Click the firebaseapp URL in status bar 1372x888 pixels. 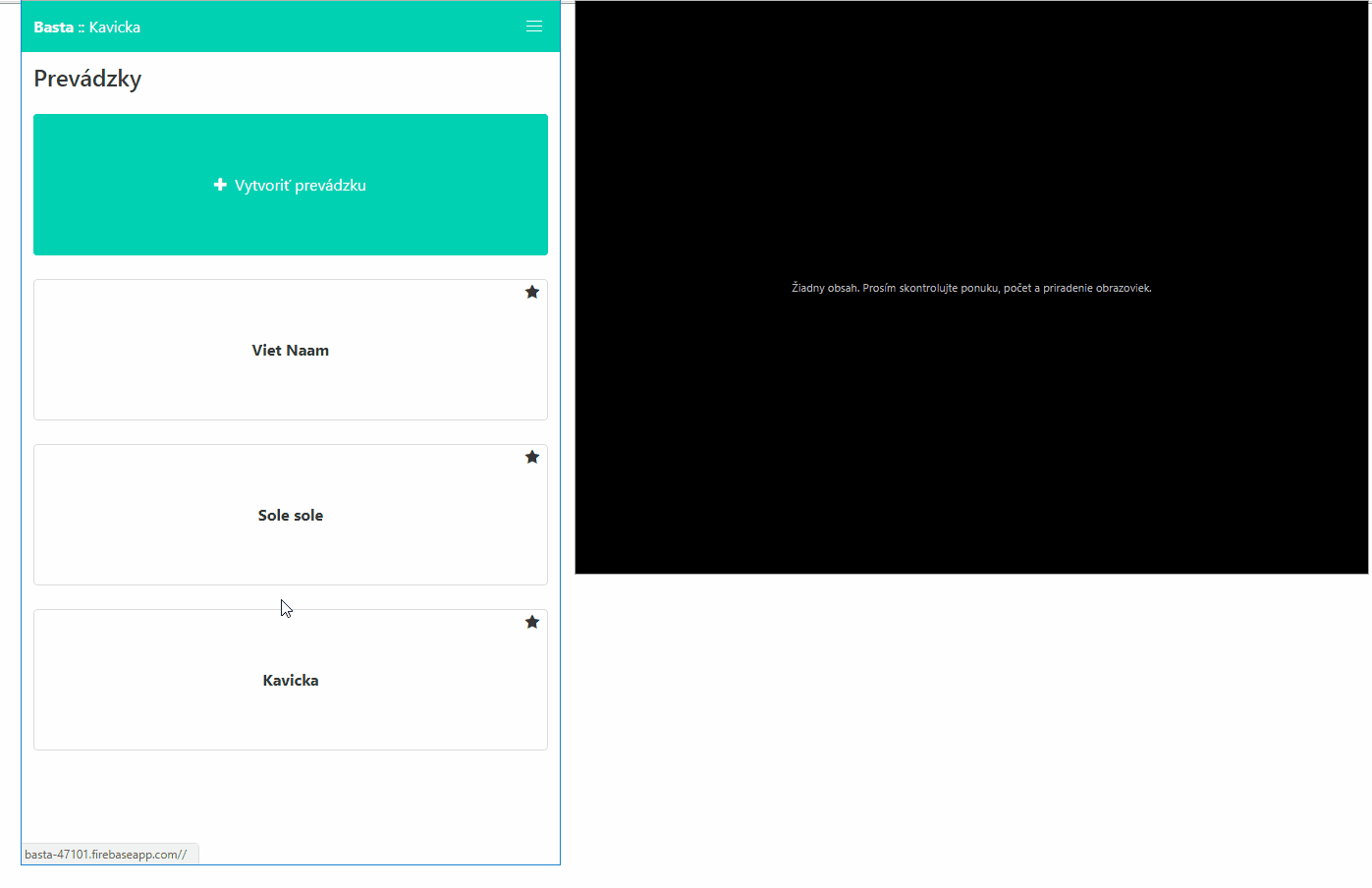tap(105, 855)
